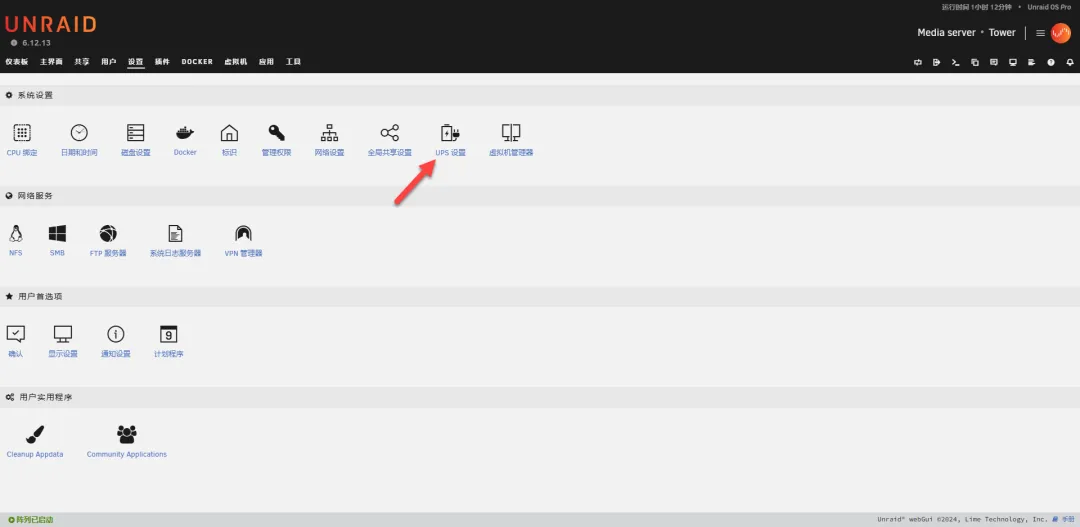Open 磁盘设置 disk settings icon
Viewport: 1080px width, 527px height.
tap(135, 133)
